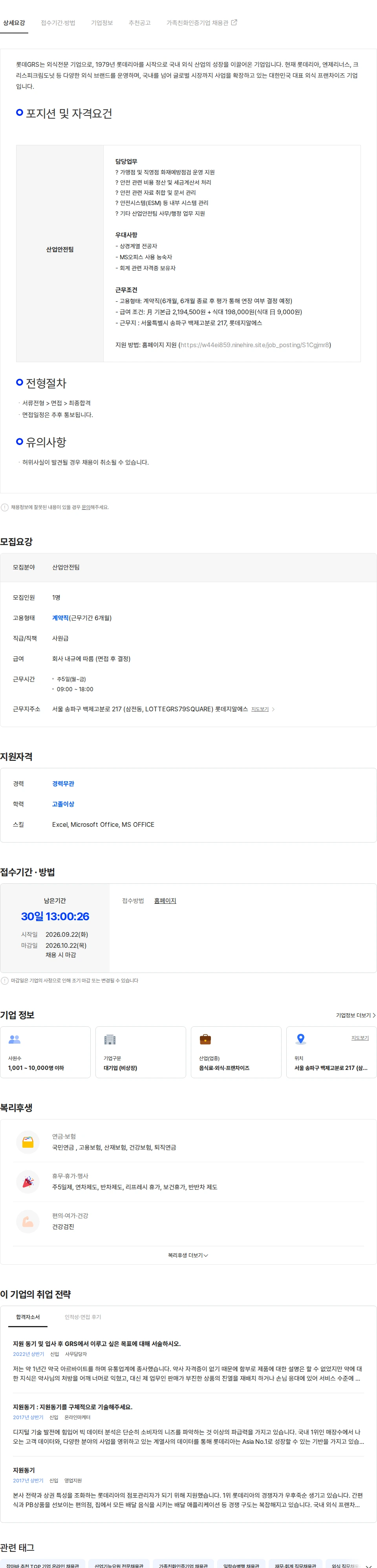Open 기업정보 더보기
This screenshot has width=377, height=1568.
click(x=356, y=1015)
